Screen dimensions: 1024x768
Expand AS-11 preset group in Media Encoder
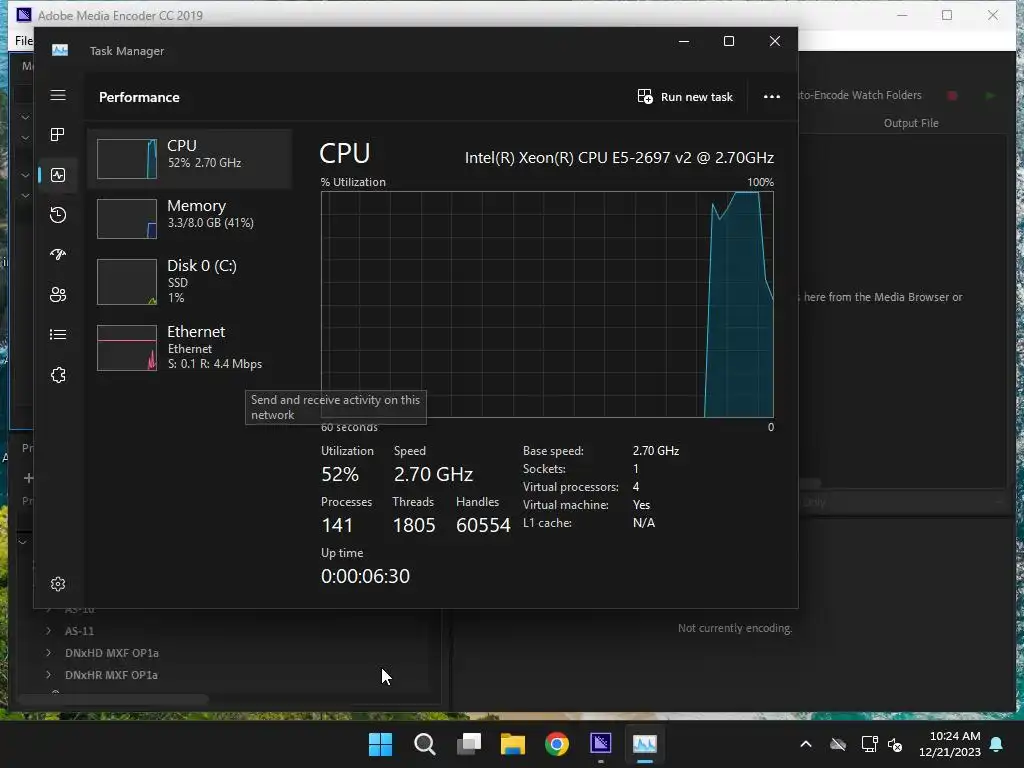(x=48, y=631)
